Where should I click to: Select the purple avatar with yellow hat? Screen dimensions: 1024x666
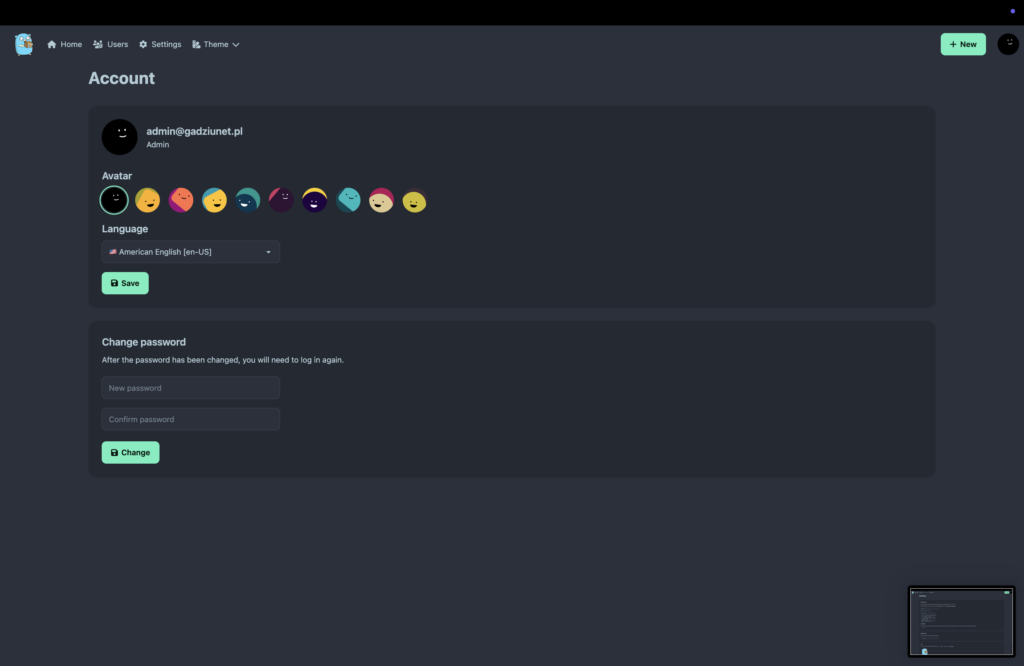coord(314,200)
